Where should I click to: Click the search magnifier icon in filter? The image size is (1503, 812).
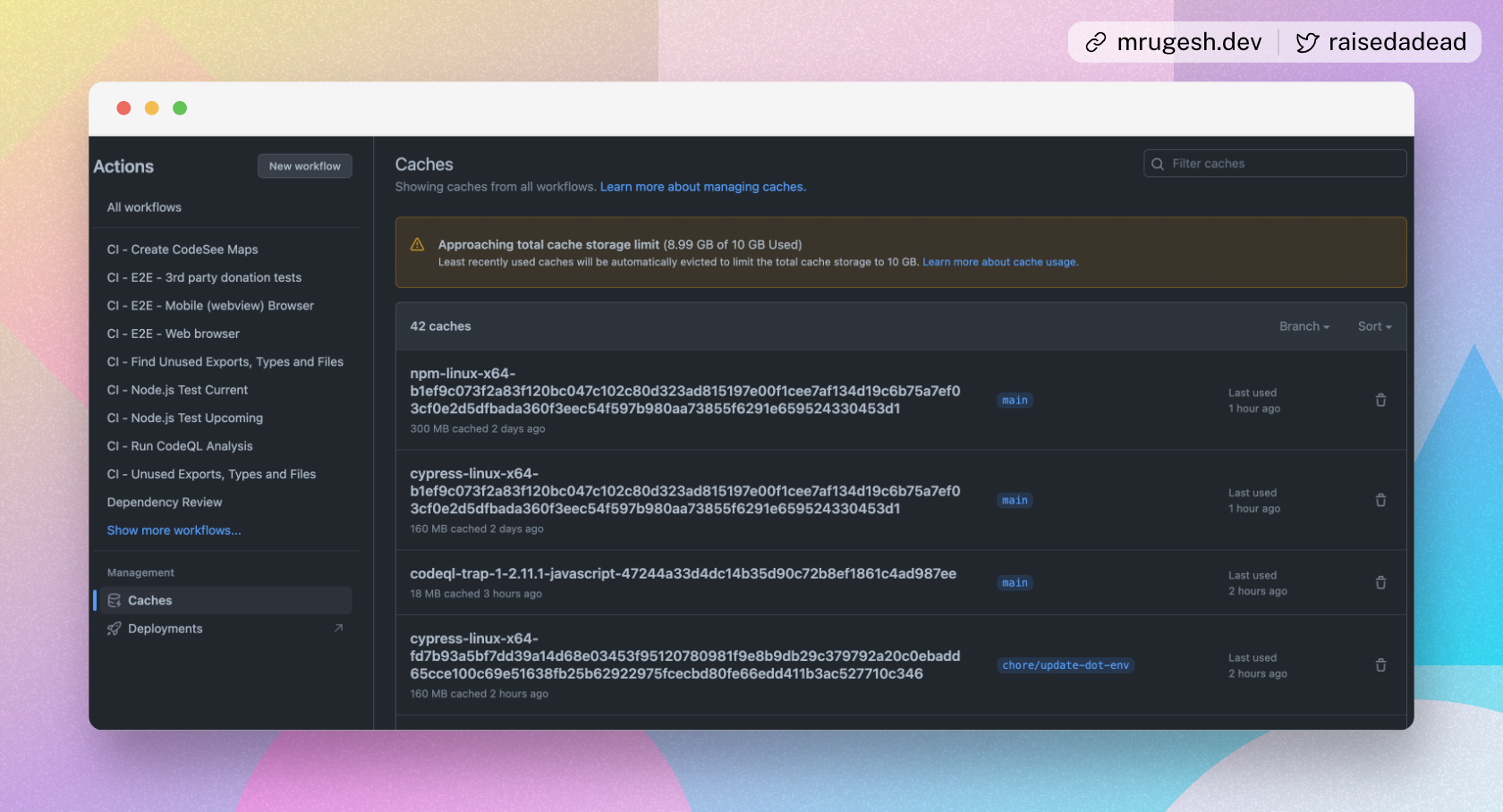click(1158, 164)
